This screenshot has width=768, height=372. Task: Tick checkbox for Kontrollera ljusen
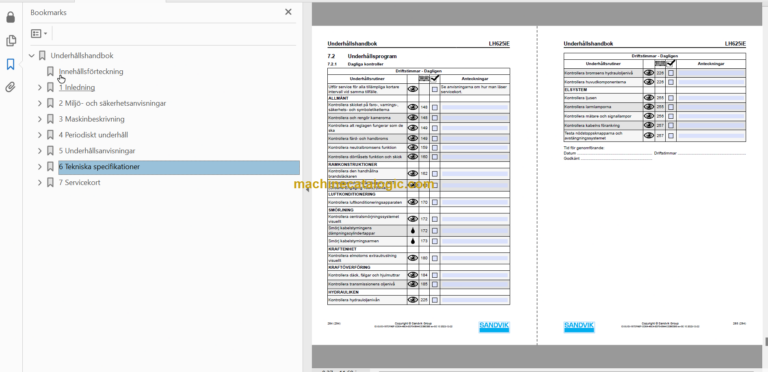click(x=671, y=98)
